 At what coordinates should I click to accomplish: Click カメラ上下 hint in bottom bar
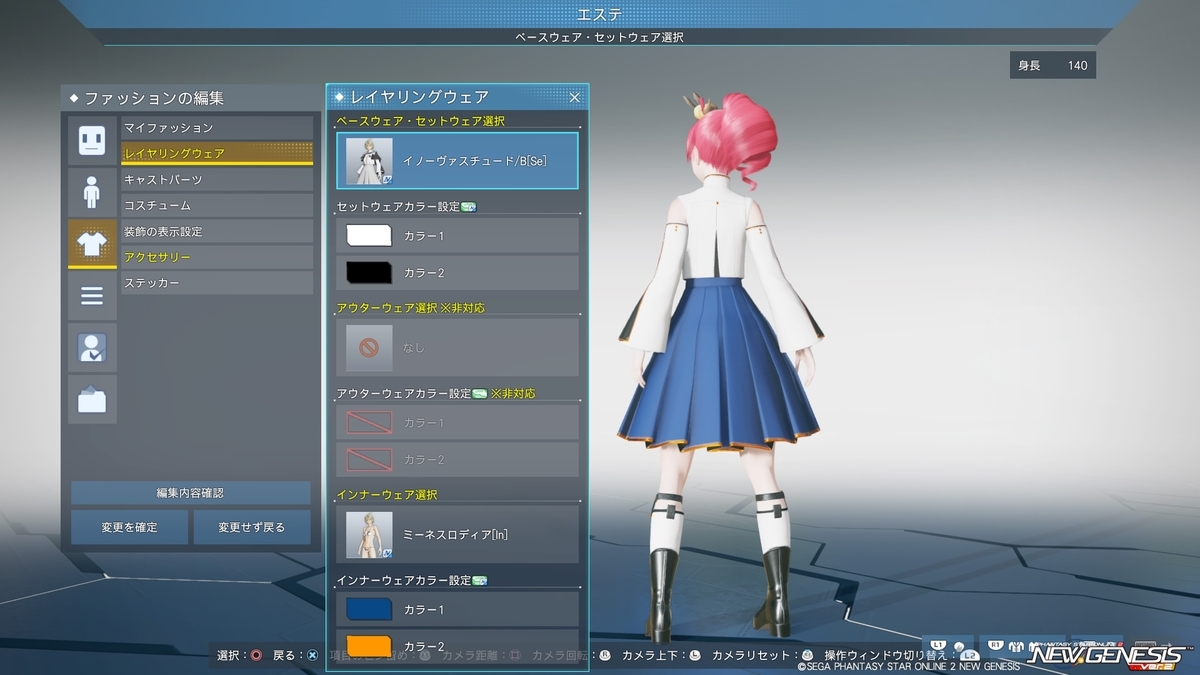click(x=660, y=656)
